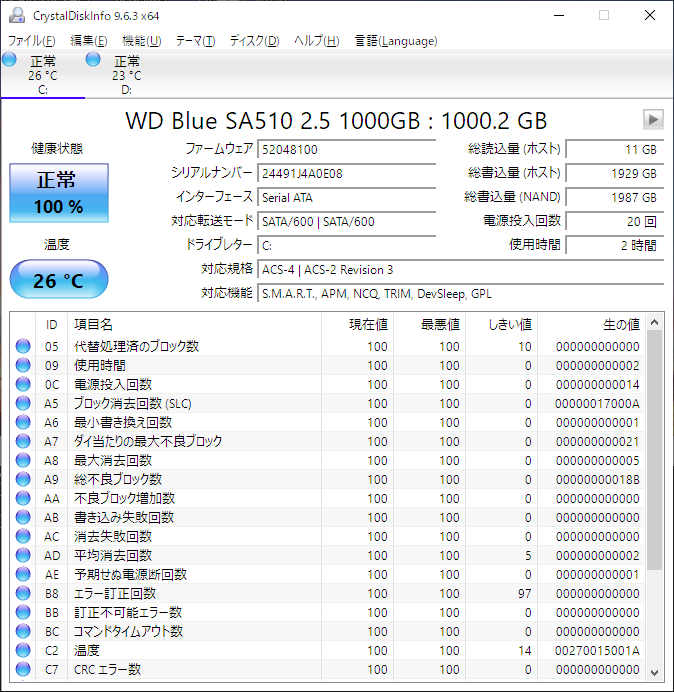Click the scroll down arrow of the attribute list
The height and width of the screenshot is (692, 674).
[655, 672]
